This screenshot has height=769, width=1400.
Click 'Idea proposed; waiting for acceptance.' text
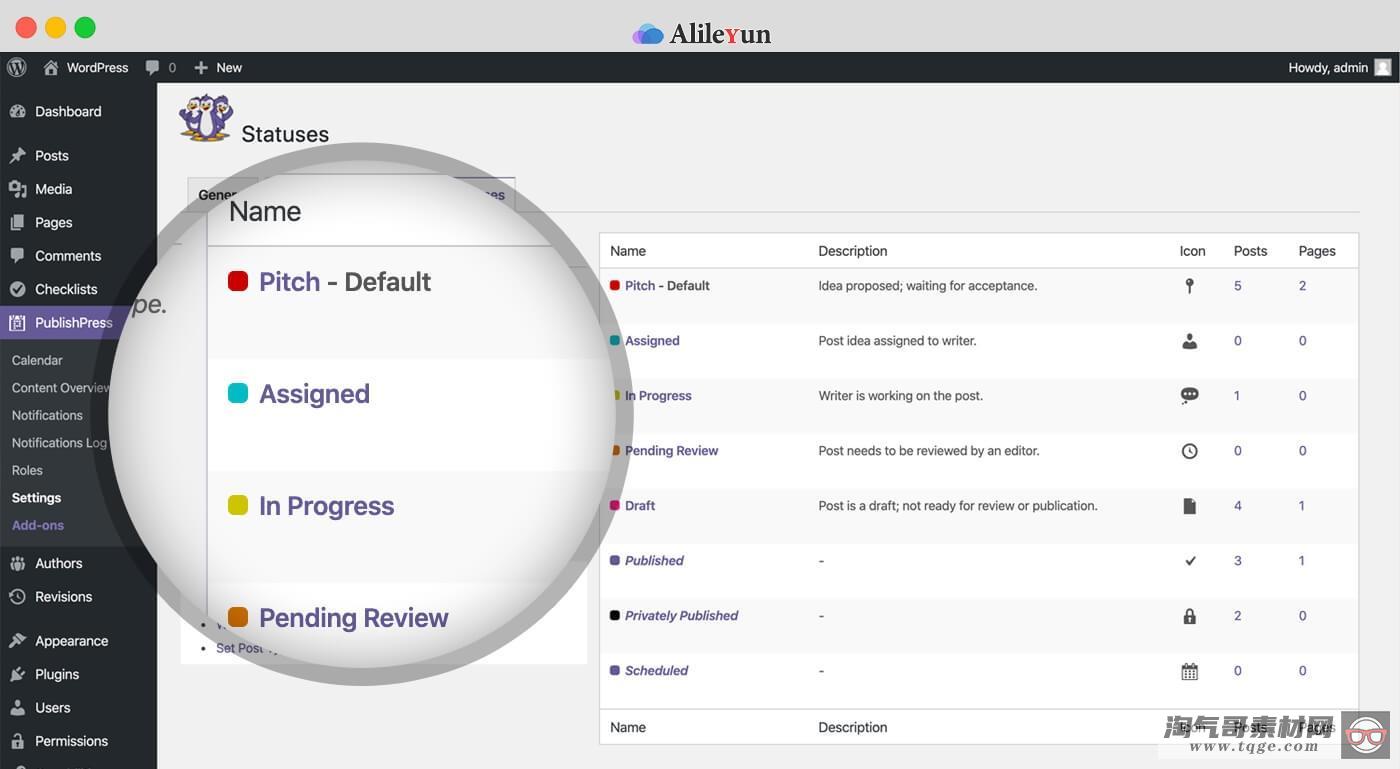pos(928,286)
